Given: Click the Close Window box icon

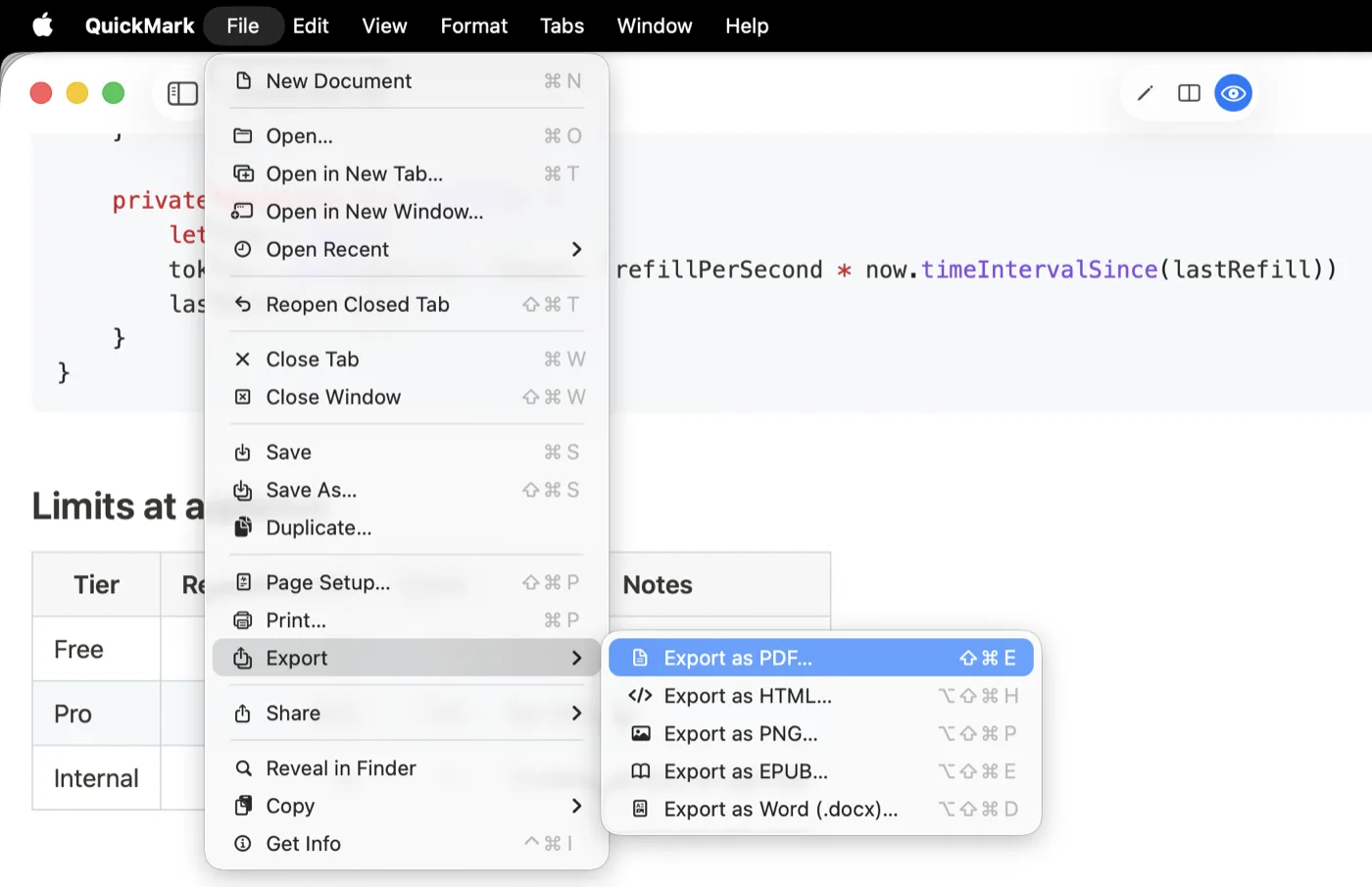Looking at the screenshot, I should 243,397.
